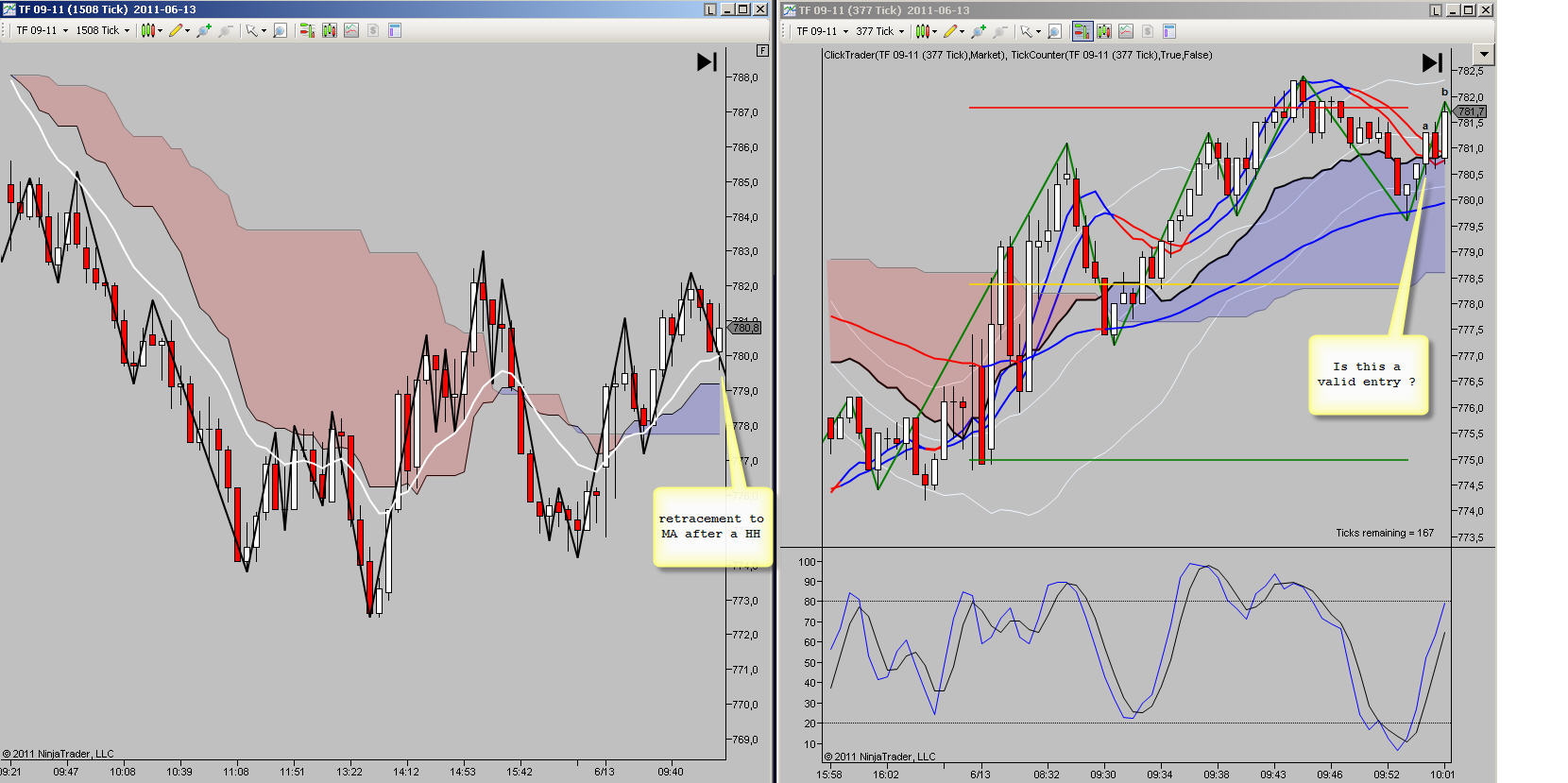The image size is (1568, 783).
Task: Open 1508 Tick interval dropdown
Action: 127,30
